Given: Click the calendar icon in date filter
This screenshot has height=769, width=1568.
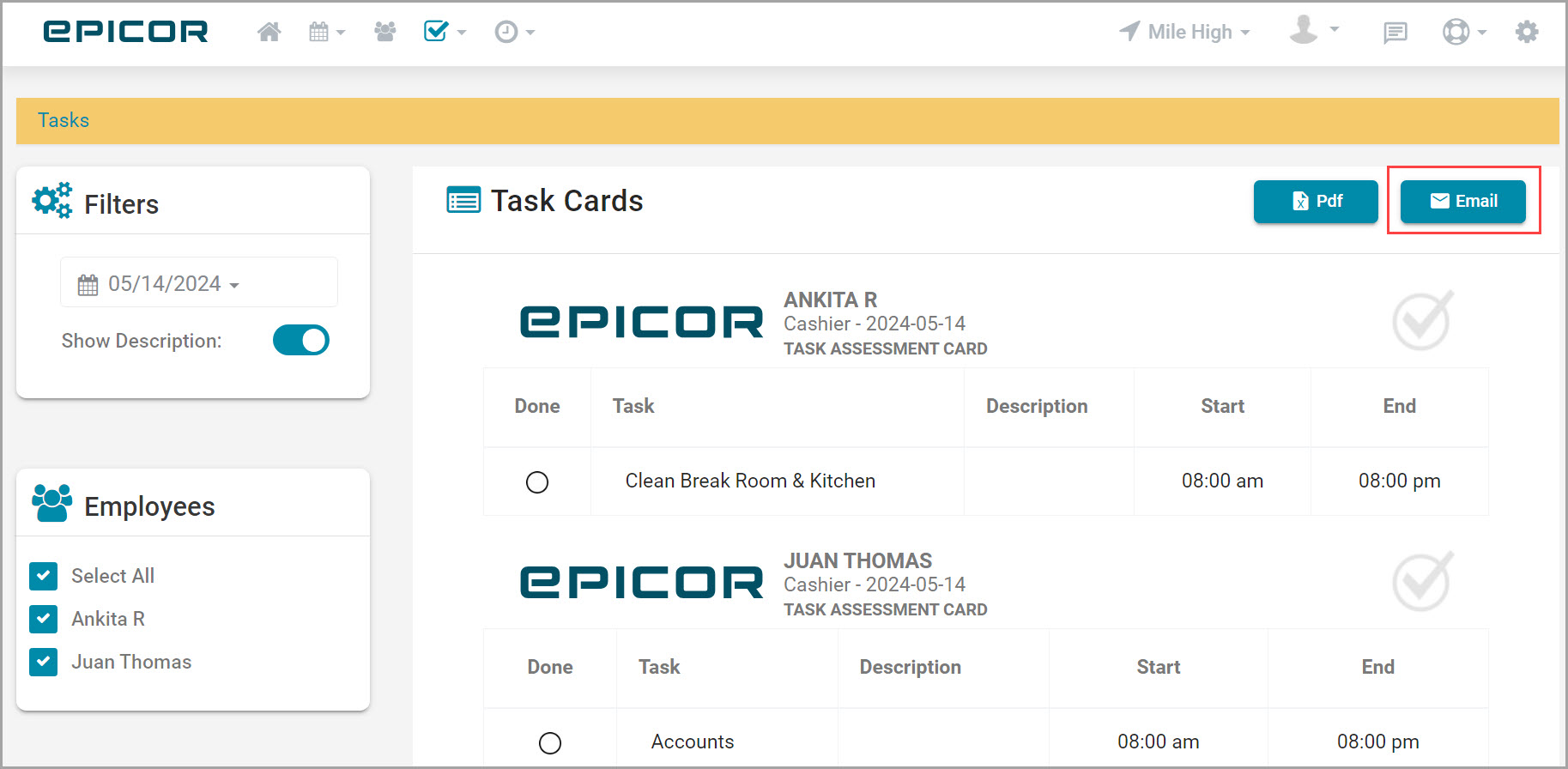Looking at the screenshot, I should pos(88,284).
